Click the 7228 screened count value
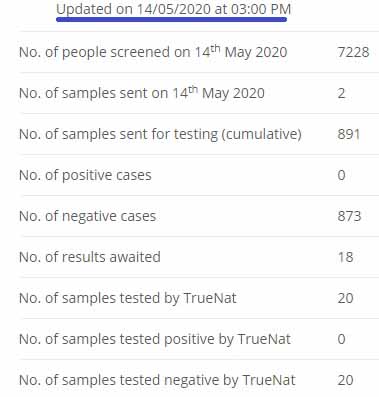Image resolution: width=379 pixels, height=397 pixels. click(353, 52)
